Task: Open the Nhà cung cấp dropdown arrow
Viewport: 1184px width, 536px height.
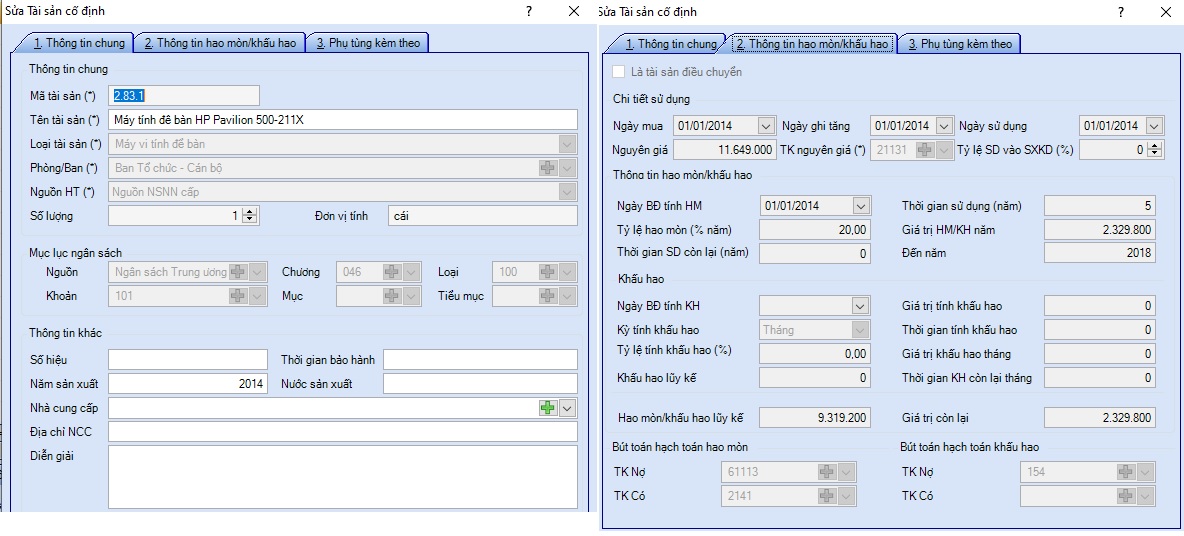Action: pos(567,408)
